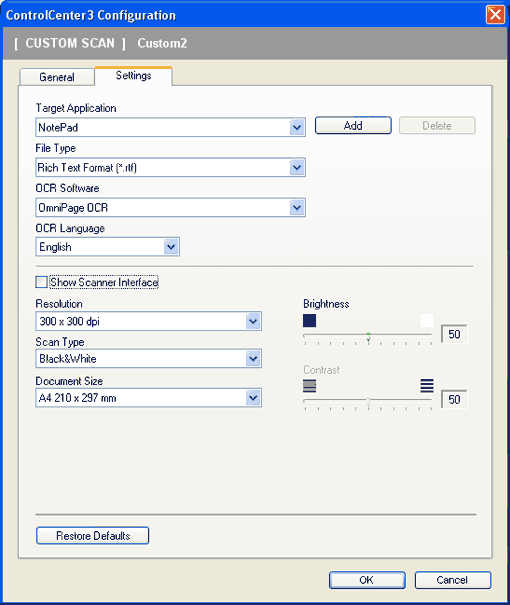Expand the Scan Type dropdown
Viewport: 510px width, 605px height.
pos(148,359)
